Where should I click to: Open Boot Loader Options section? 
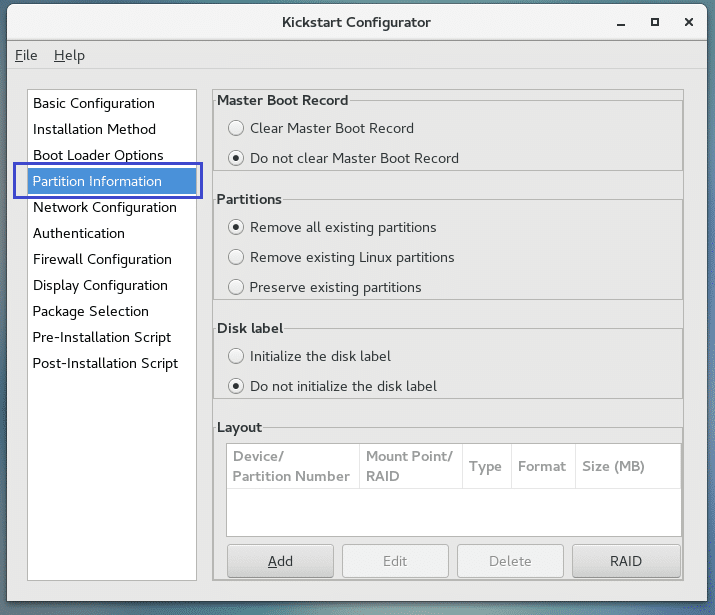98,155
